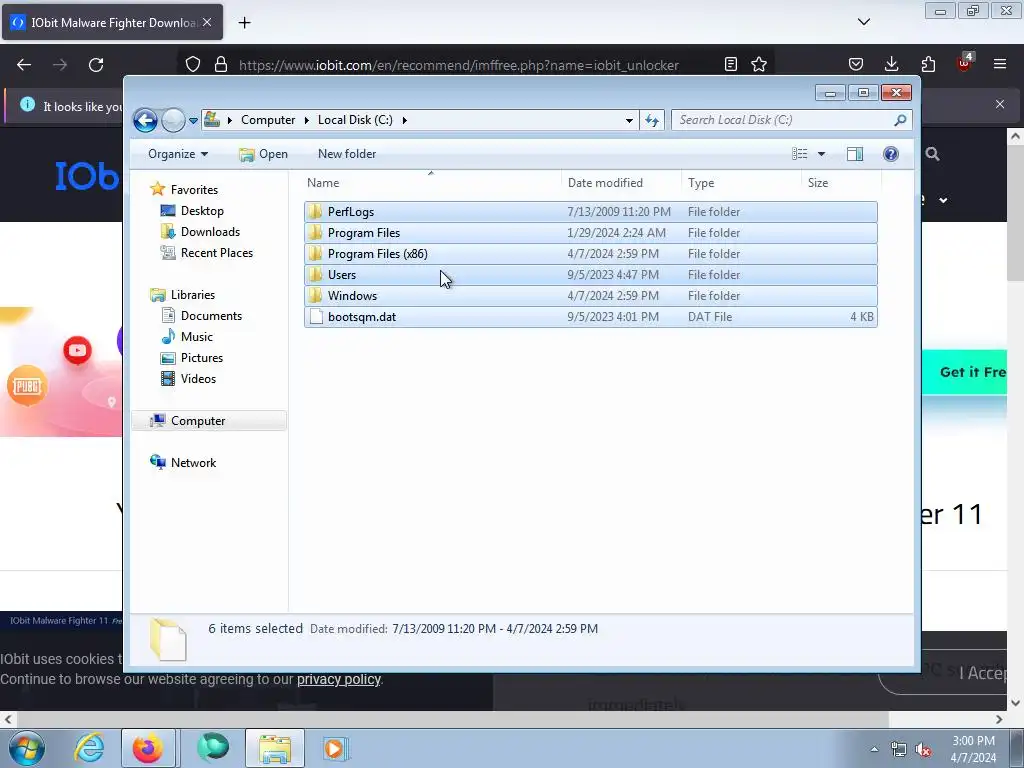
Task: Change your view with the view icon
Action: [x=799, y=154]
